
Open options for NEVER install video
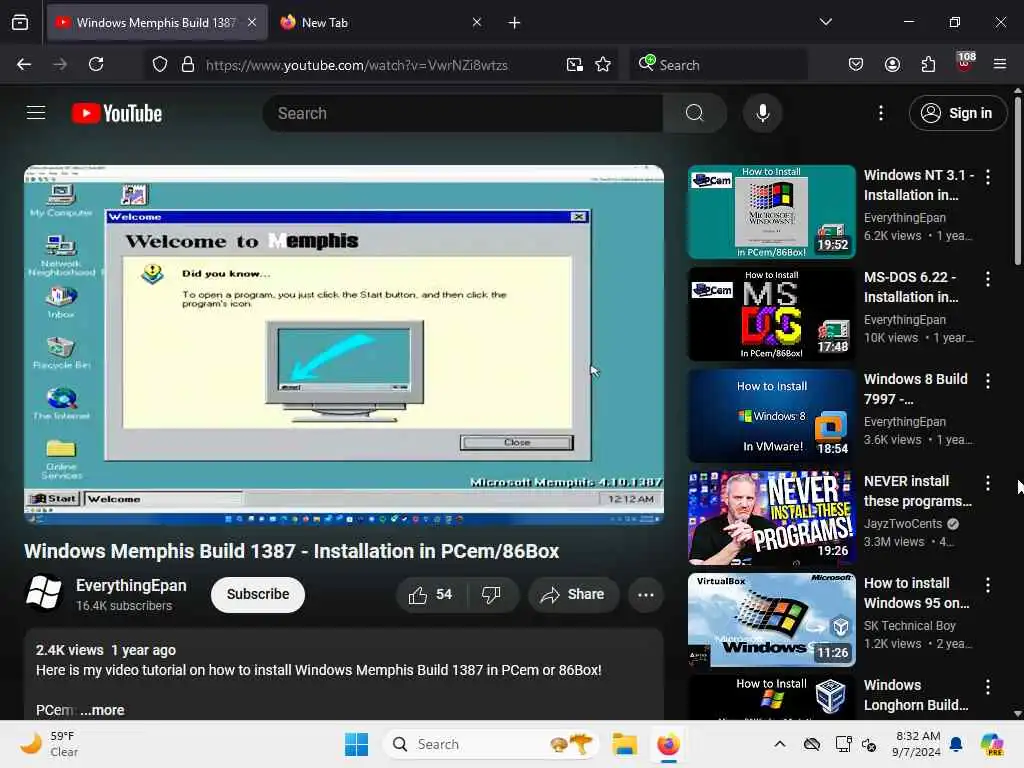[x=987, y=483]
